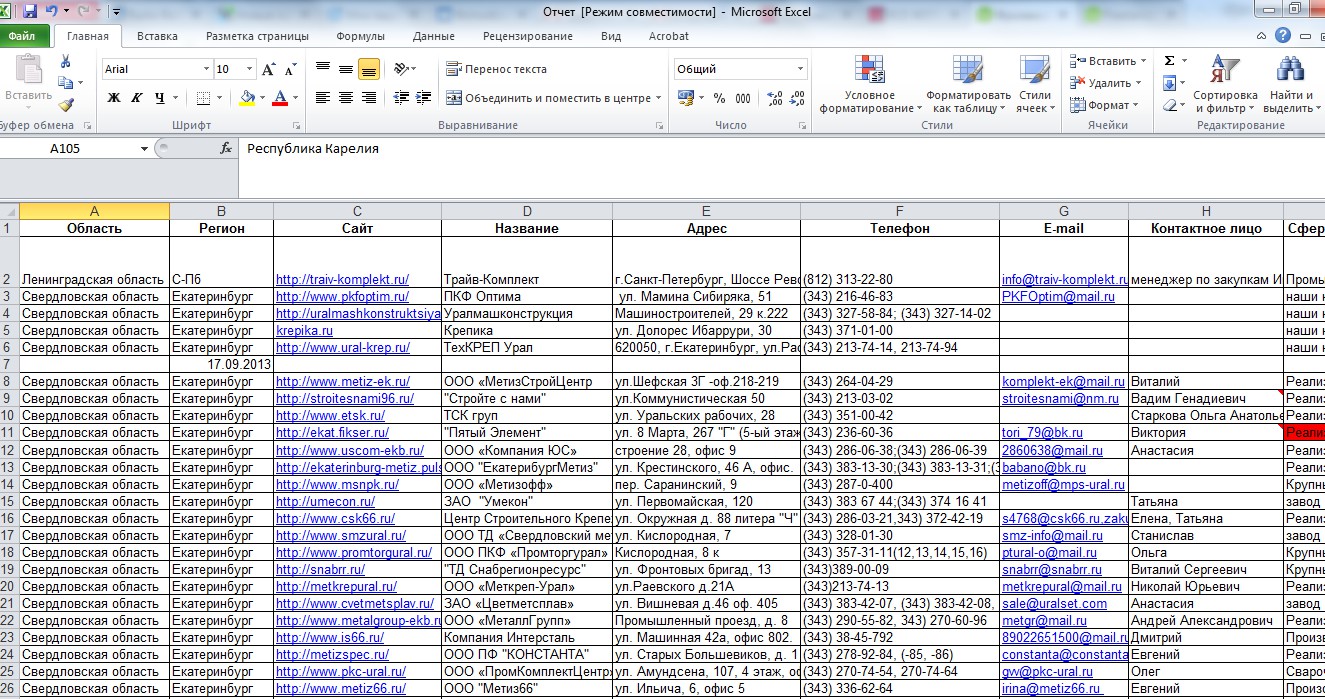The height and width of the screenshot is (699, 1325).
Task: Decrease cell indent
Action: click(400, 98)
